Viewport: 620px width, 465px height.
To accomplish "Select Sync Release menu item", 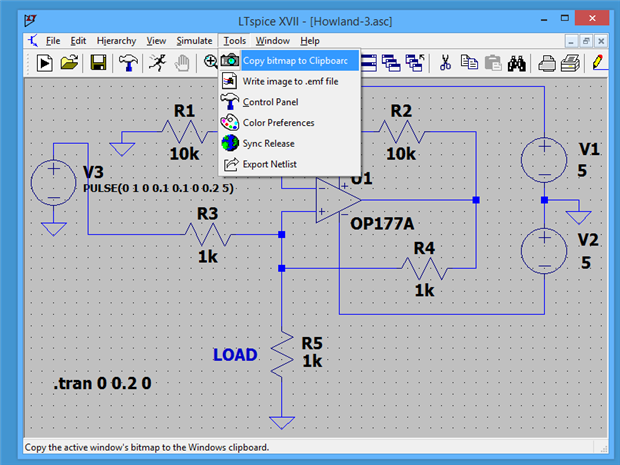I will pyautogui.click(x=268, y=143).
